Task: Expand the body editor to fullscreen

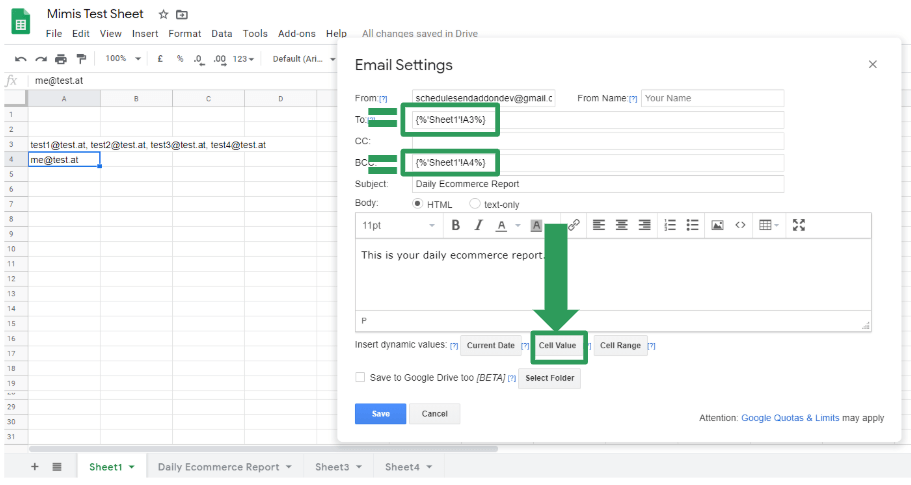Action: click(x=799, y=225)
